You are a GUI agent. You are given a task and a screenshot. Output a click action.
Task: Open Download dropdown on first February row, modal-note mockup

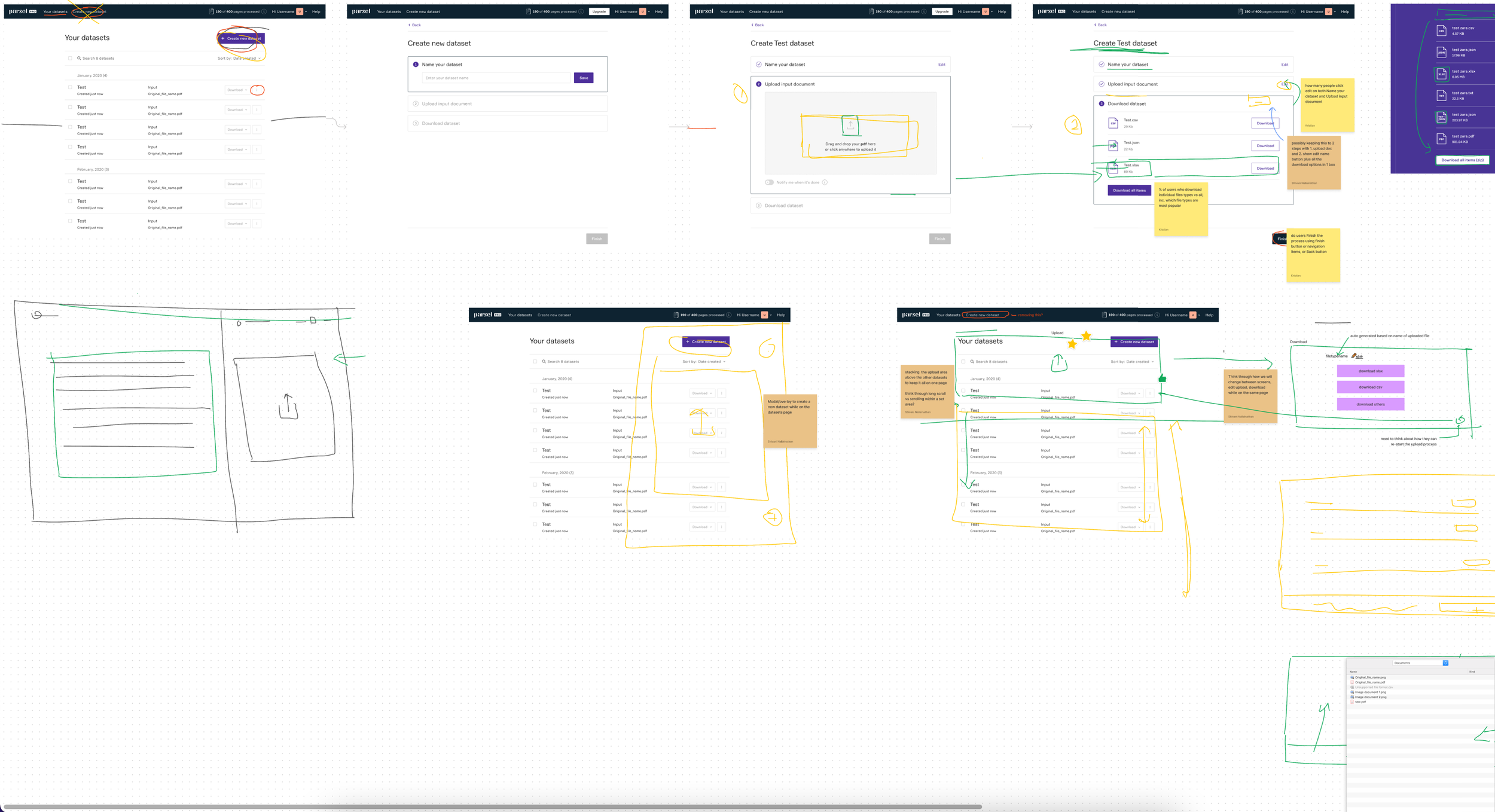coord(702,487)
